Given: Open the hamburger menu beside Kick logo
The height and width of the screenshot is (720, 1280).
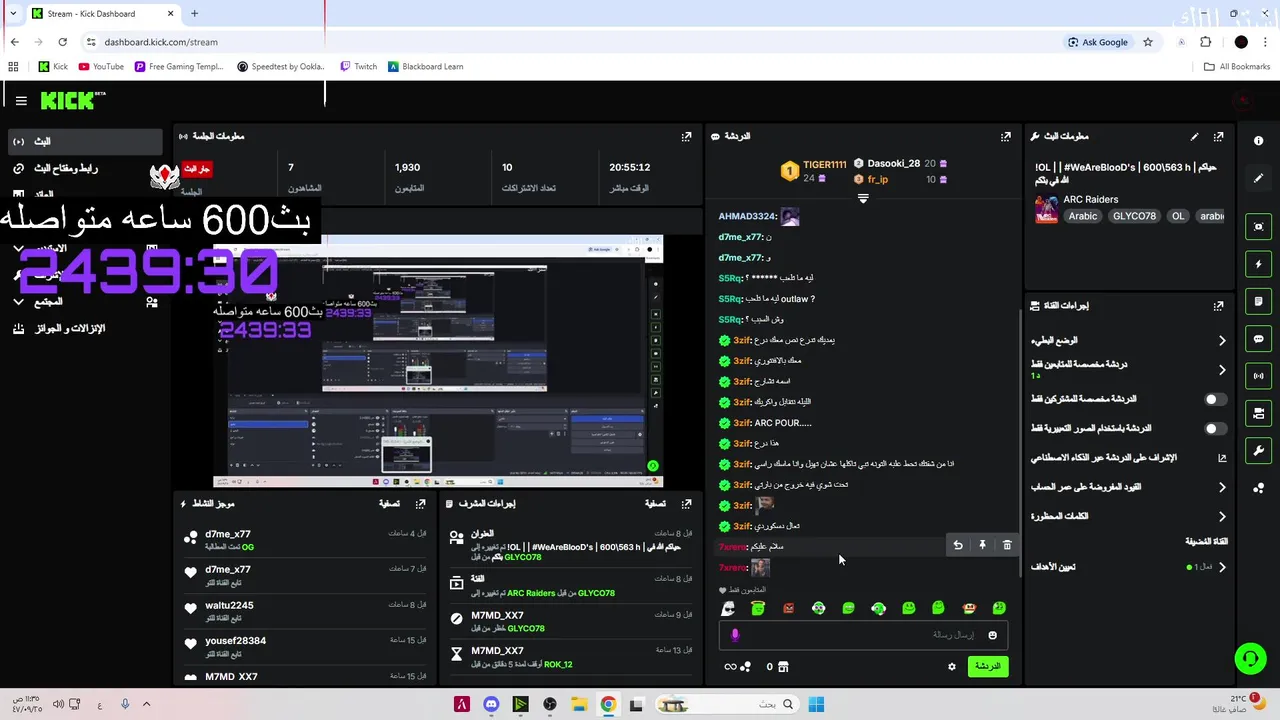Looking at the screenshot, I should coord(21,101).
